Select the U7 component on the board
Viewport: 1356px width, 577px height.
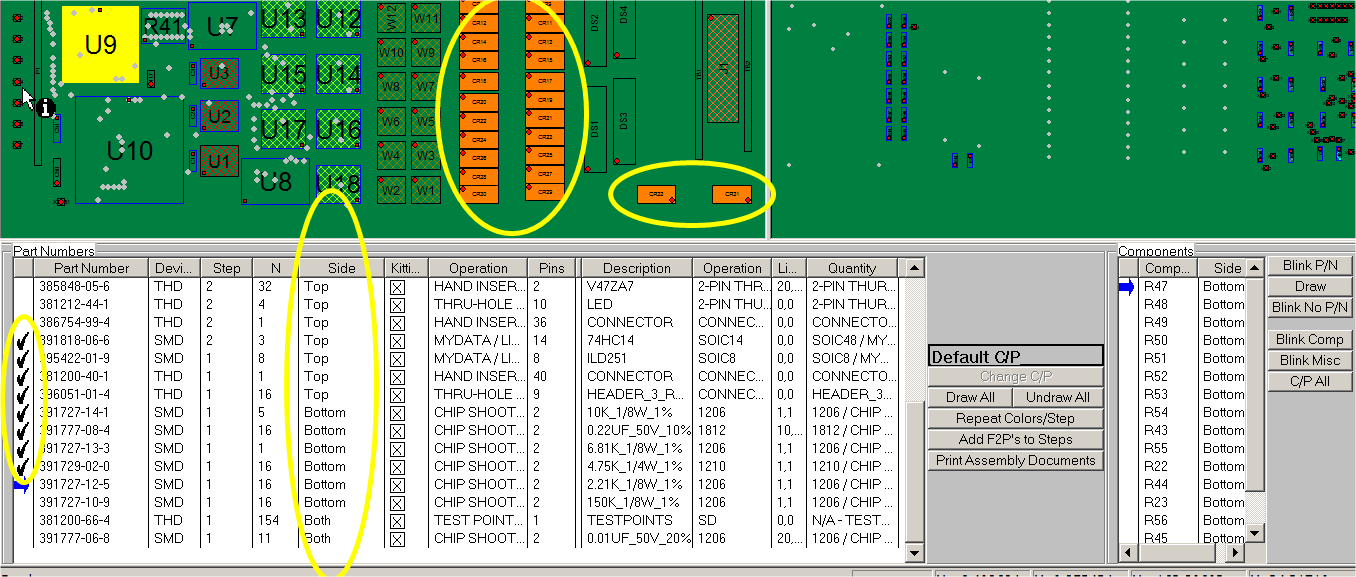tap(222, 27)
